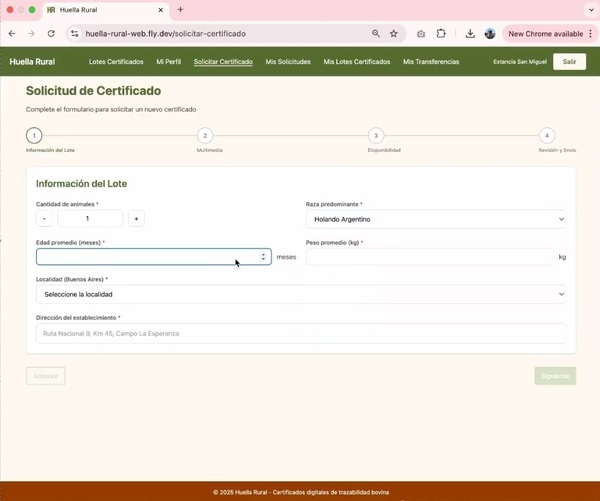Open the Localidad (Buenos Aires) dropdown
The width and height of the screenshot is (600, 501).
click(x=301, y=294)
